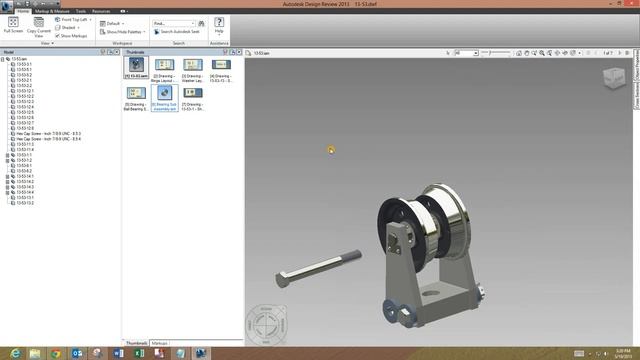Image resolution: width=640 pixels, height=360 pixels.
Task: Click the steering wheel navigation widget
Action: click(x=266, y=324)
